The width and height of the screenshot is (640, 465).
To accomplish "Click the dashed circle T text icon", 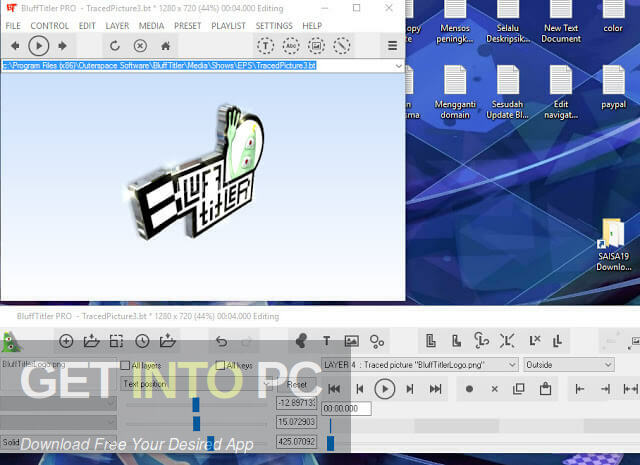I will pos(265,46).
